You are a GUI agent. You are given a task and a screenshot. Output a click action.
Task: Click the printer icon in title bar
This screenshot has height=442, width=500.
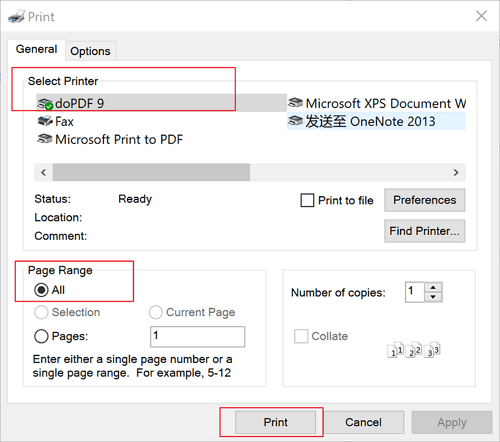16,17
